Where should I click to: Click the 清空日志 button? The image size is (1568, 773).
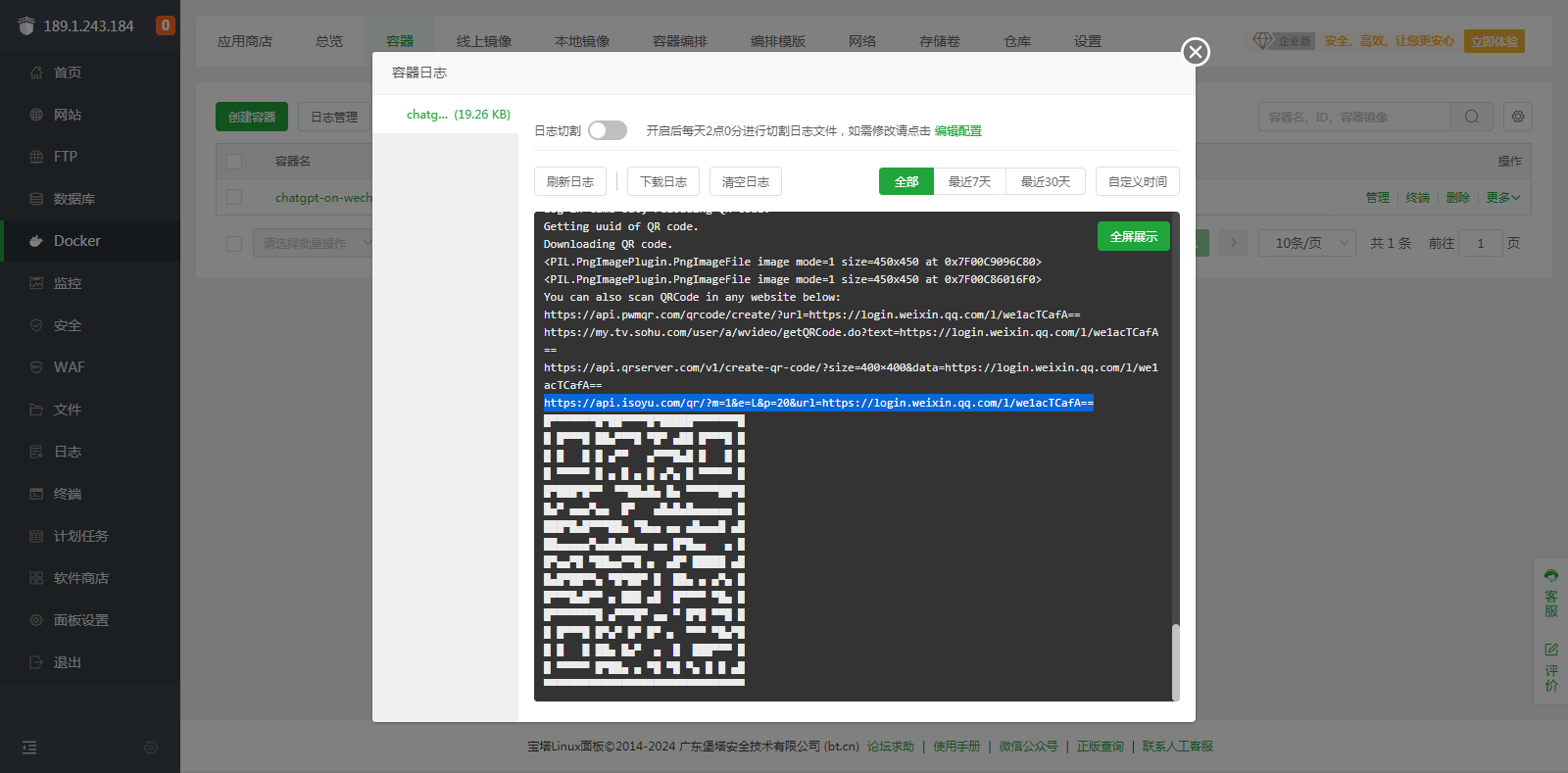tap(746, 181)
